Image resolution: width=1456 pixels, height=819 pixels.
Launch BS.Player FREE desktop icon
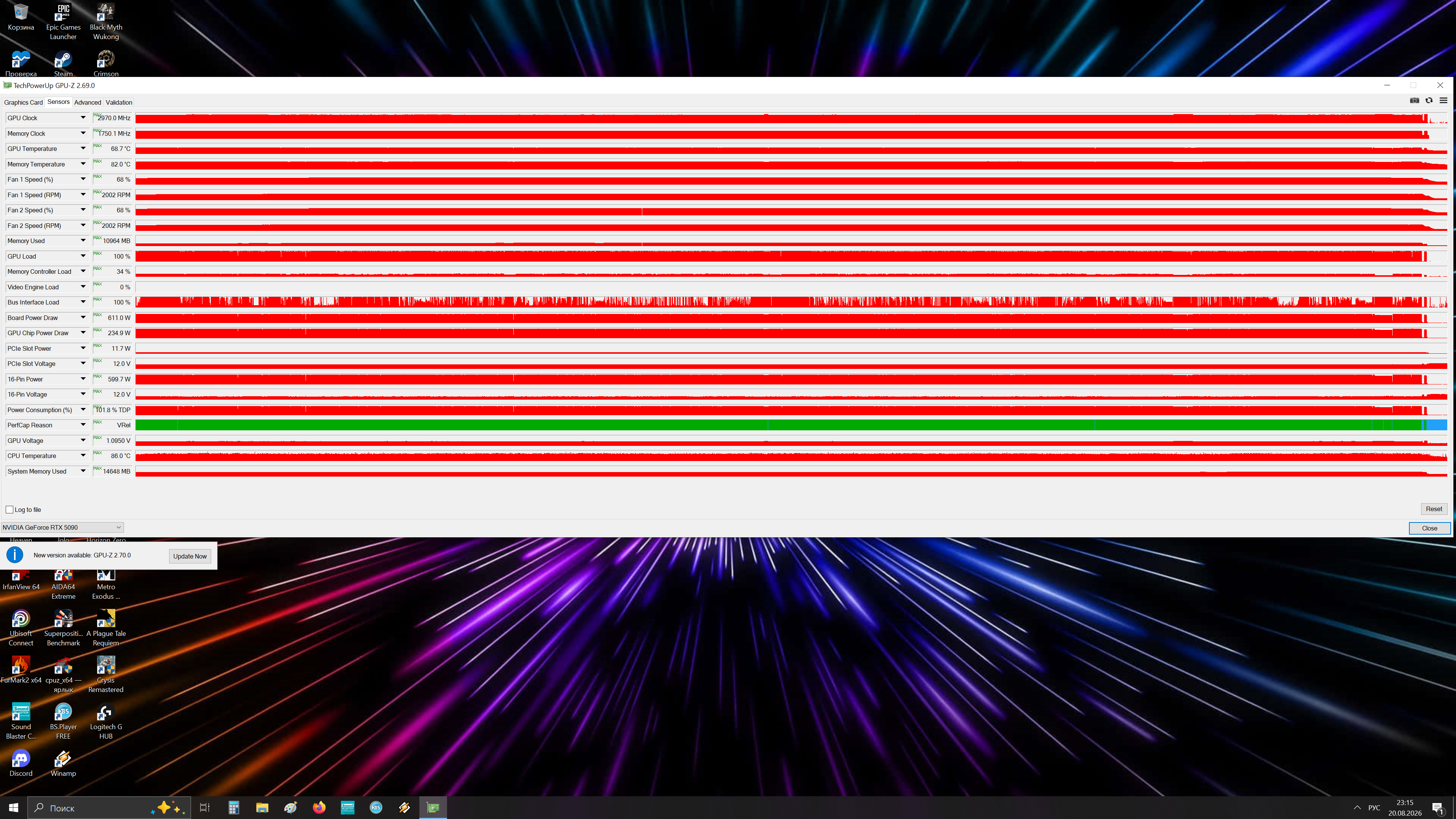pos(63,721)
